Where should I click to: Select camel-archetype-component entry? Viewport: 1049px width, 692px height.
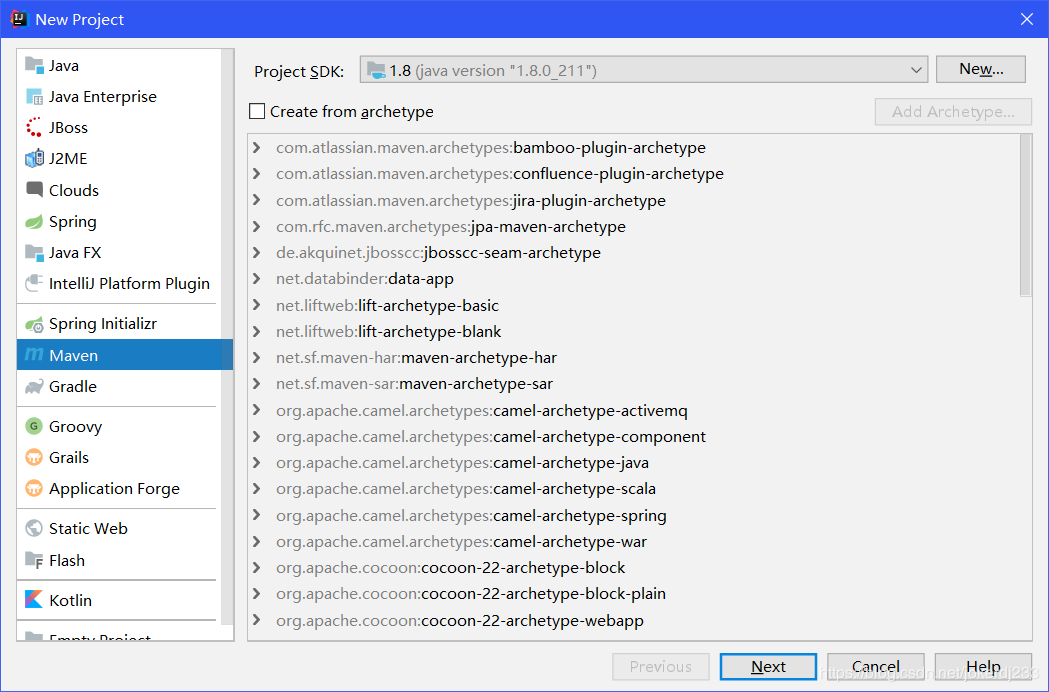(x=490, y=436)
